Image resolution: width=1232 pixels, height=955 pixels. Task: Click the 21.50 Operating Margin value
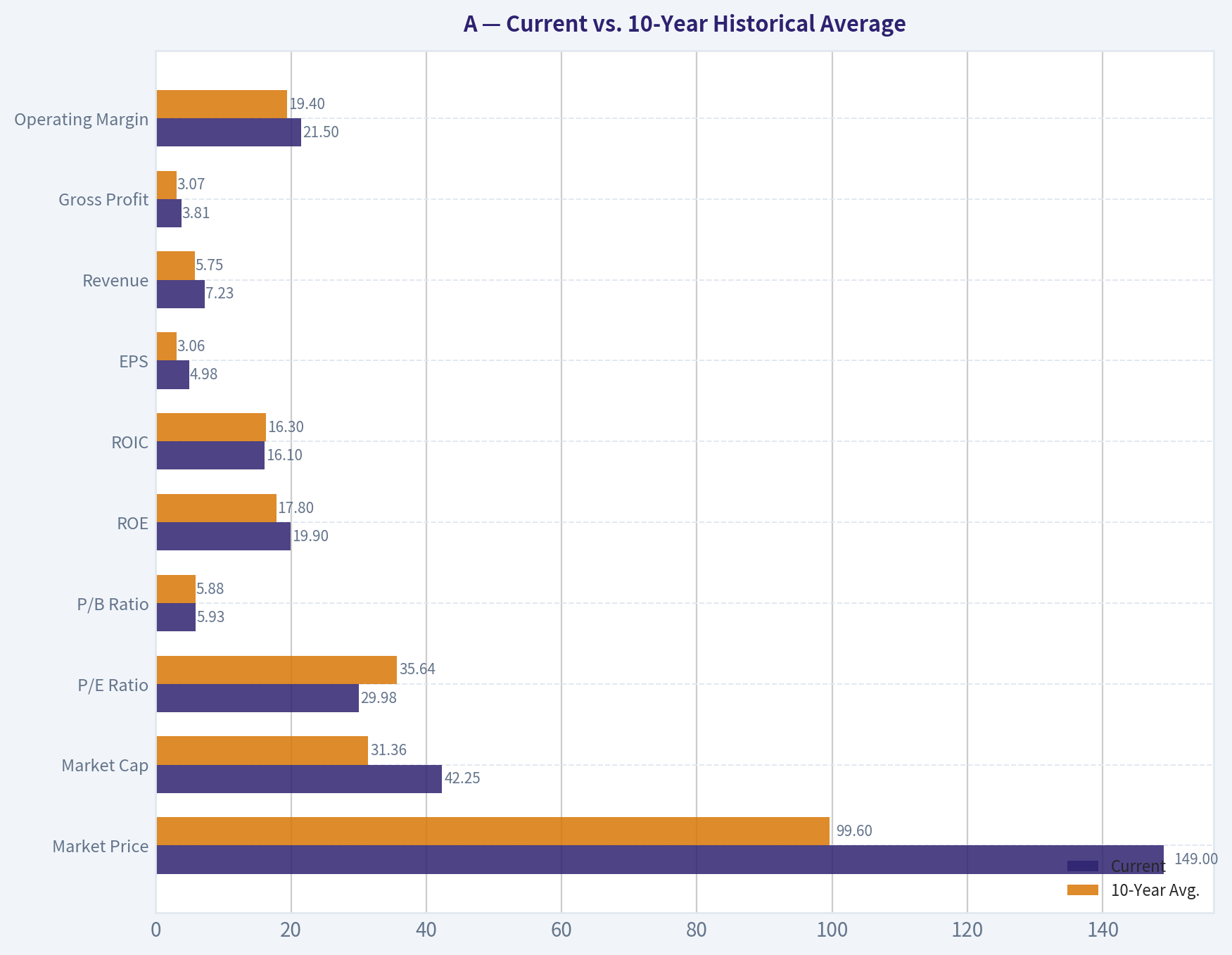pos(321,132)
